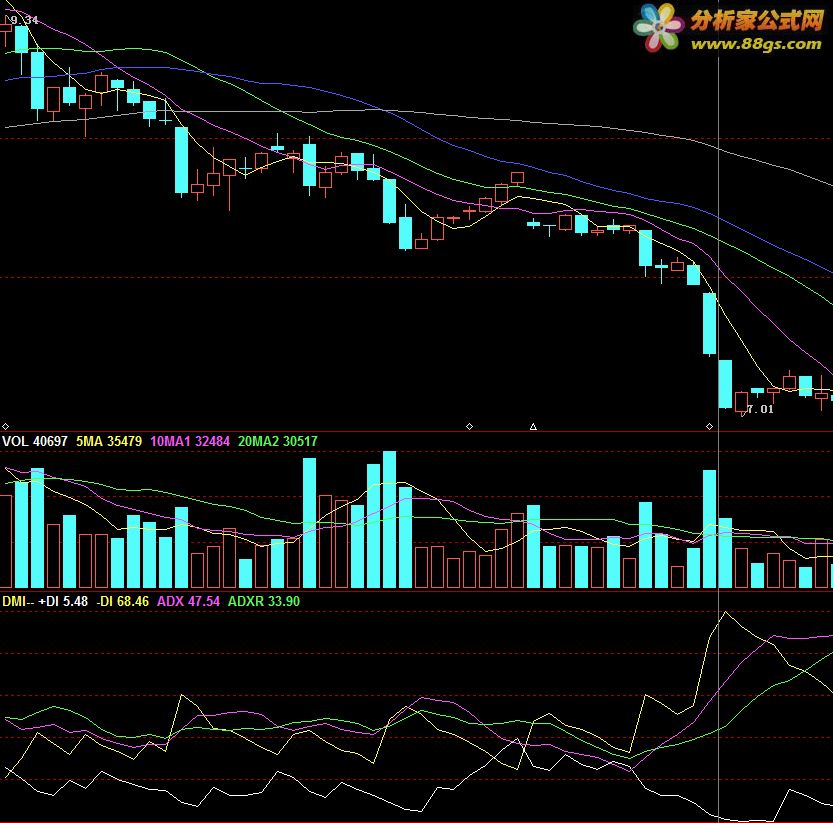
Task: Click the triangle marker below the price chart
Action: click(x=533, y=427)
